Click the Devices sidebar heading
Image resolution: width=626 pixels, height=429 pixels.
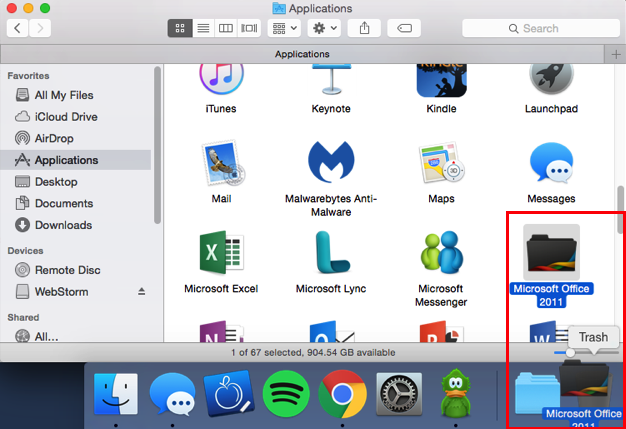pos(25,251)
